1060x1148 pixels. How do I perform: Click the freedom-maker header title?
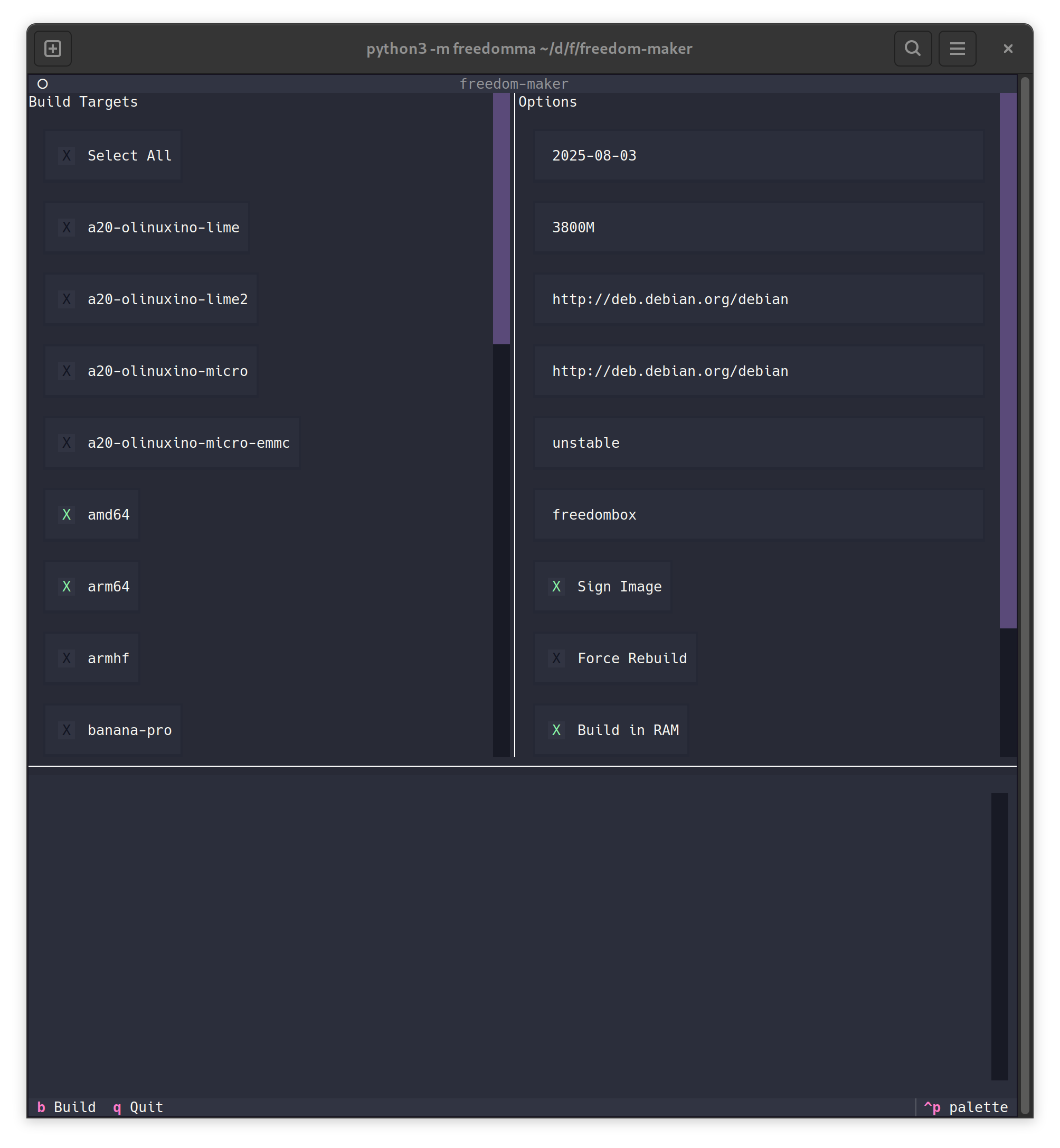click(514, 84)
